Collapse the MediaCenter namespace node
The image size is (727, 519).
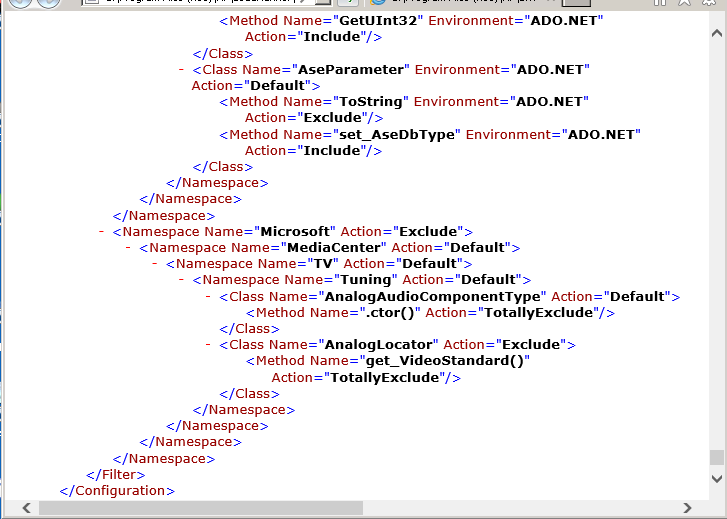(x=128, y=248)
